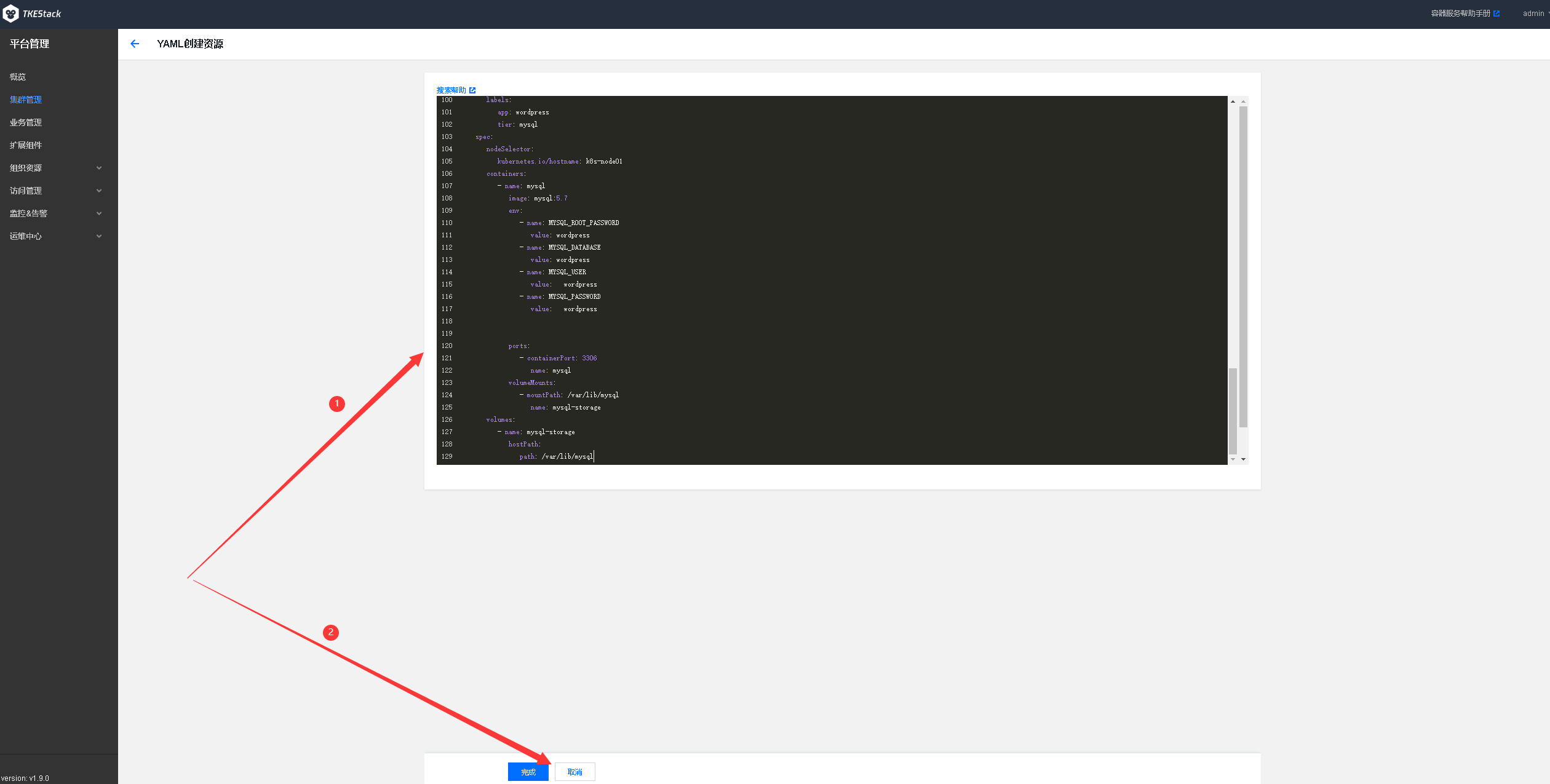Open the 搜索帮助 link
This screenshot has height=784, width=1550.
[x=451, y=90]
